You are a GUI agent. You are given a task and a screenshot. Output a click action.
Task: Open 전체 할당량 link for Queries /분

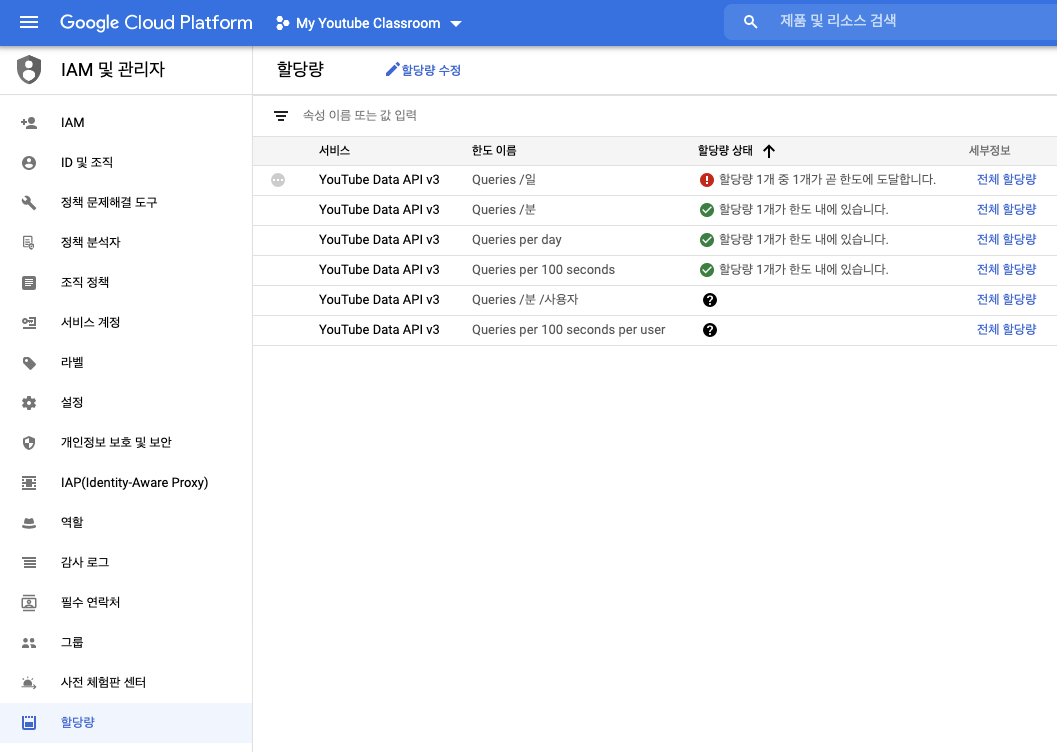[x=1006, y=210]
